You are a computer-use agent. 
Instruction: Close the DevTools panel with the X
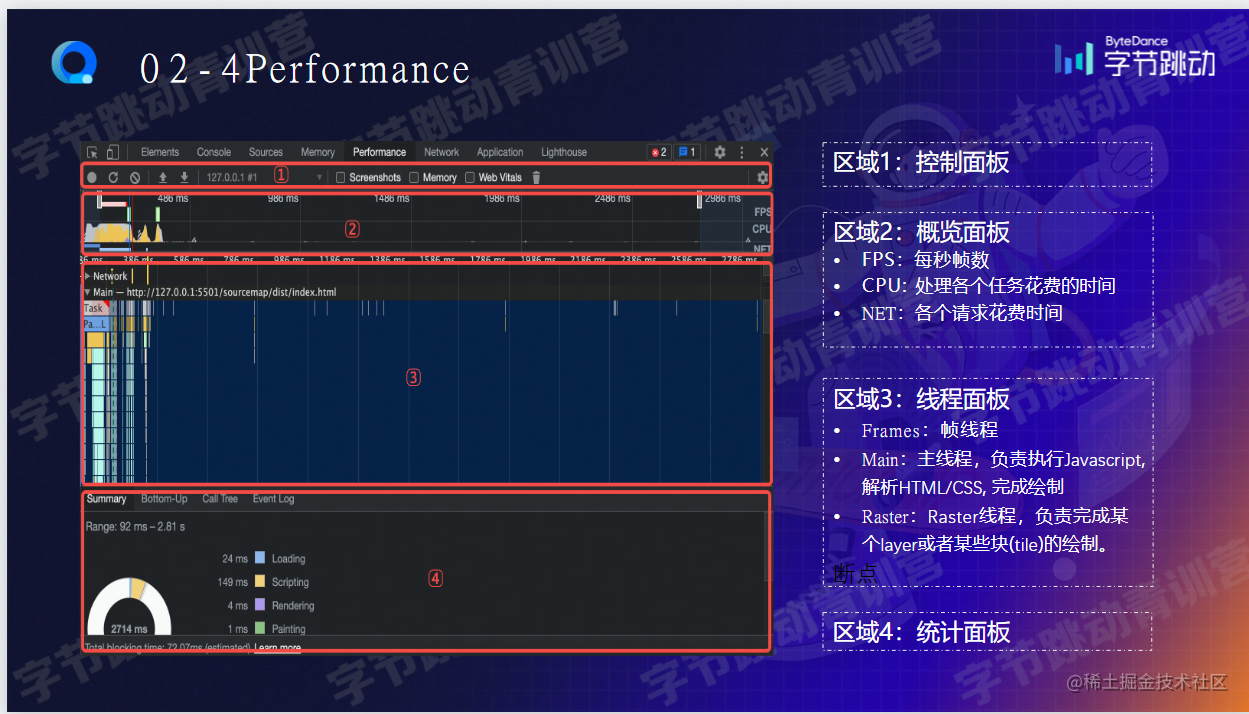pyautogui.click(x=764, y=152)
